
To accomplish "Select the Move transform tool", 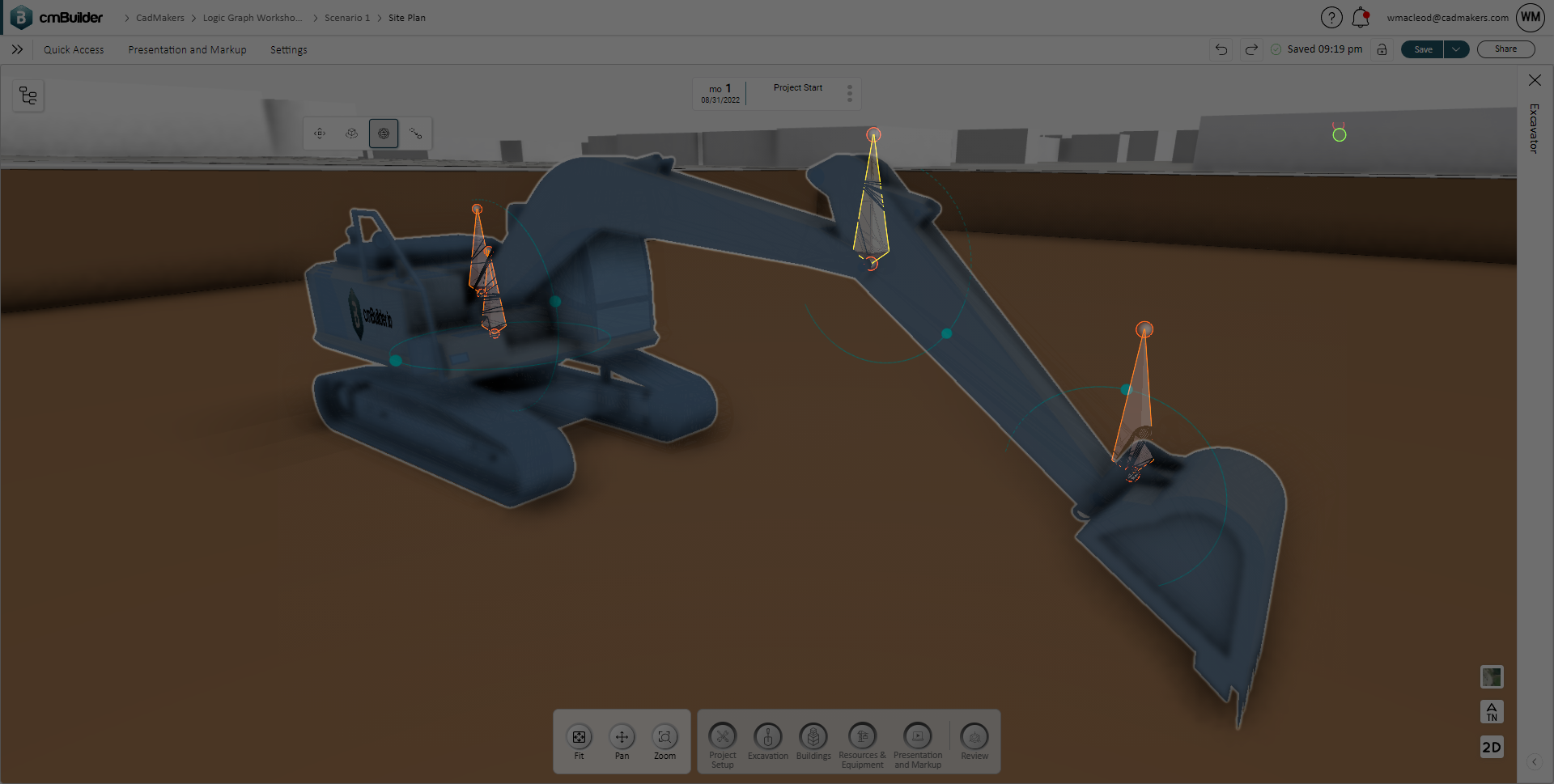I will pyautogui.click(x=320, y=133).
